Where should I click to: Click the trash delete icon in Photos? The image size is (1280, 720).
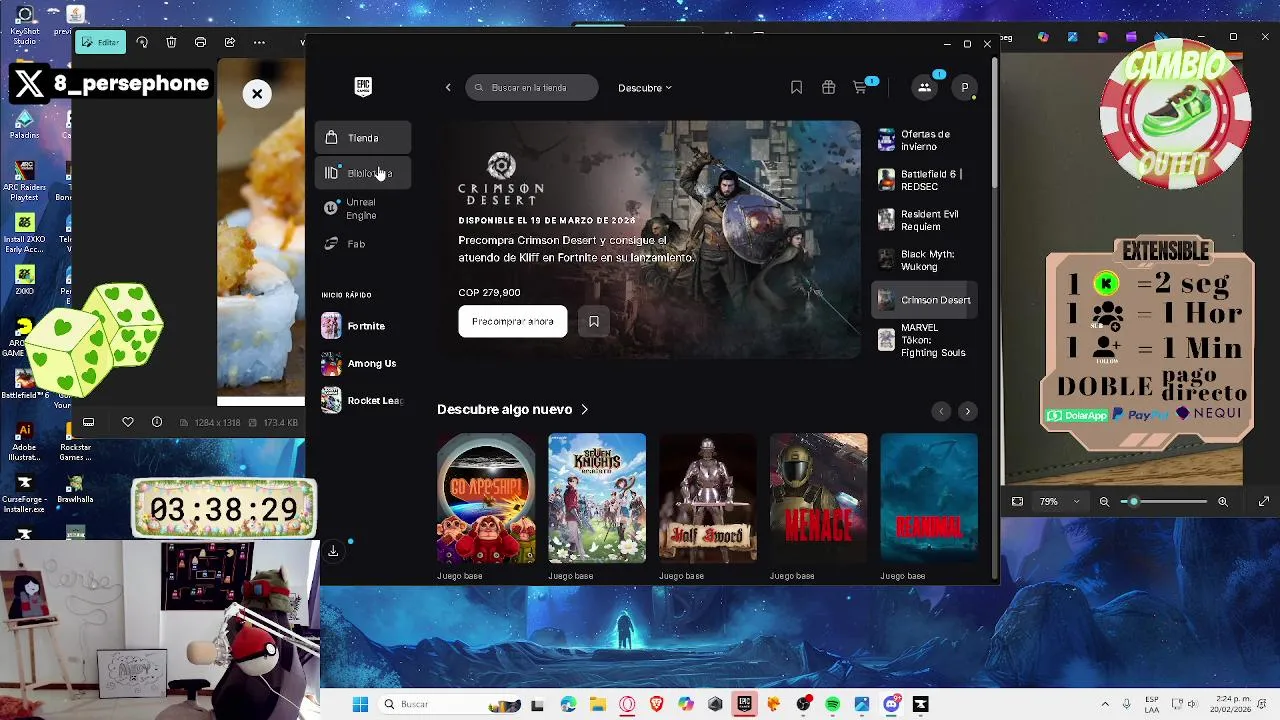pos(171,43)
